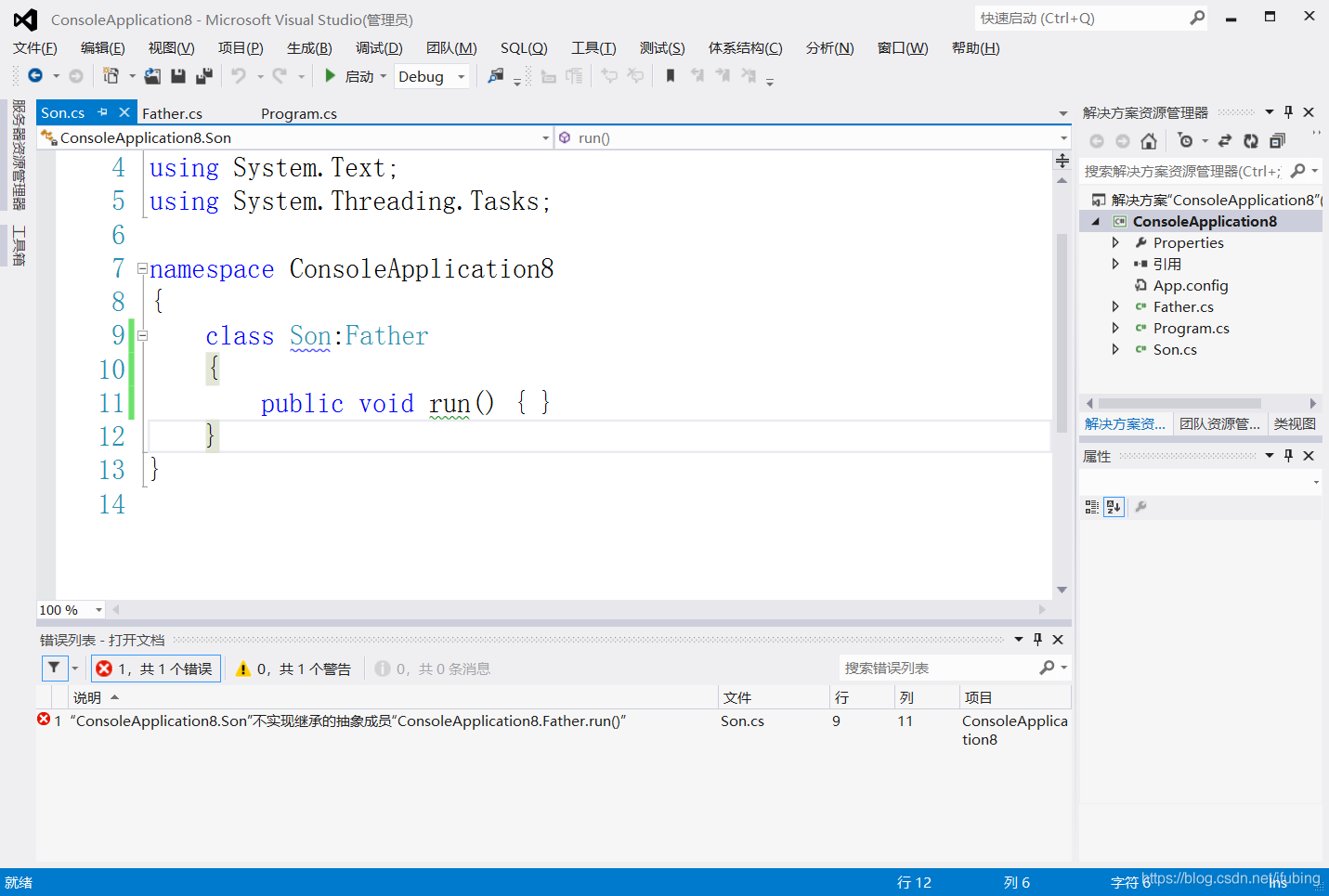Click the error list filter funnel icon
This screenshot has height=896, width=1329.
click(x=54, y=668)
